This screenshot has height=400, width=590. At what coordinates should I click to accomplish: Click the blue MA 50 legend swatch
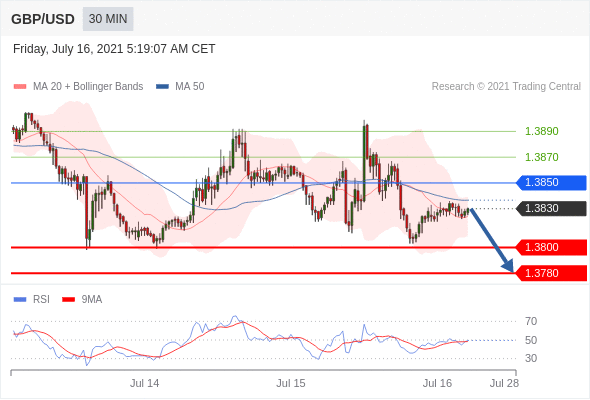point(162,87)
